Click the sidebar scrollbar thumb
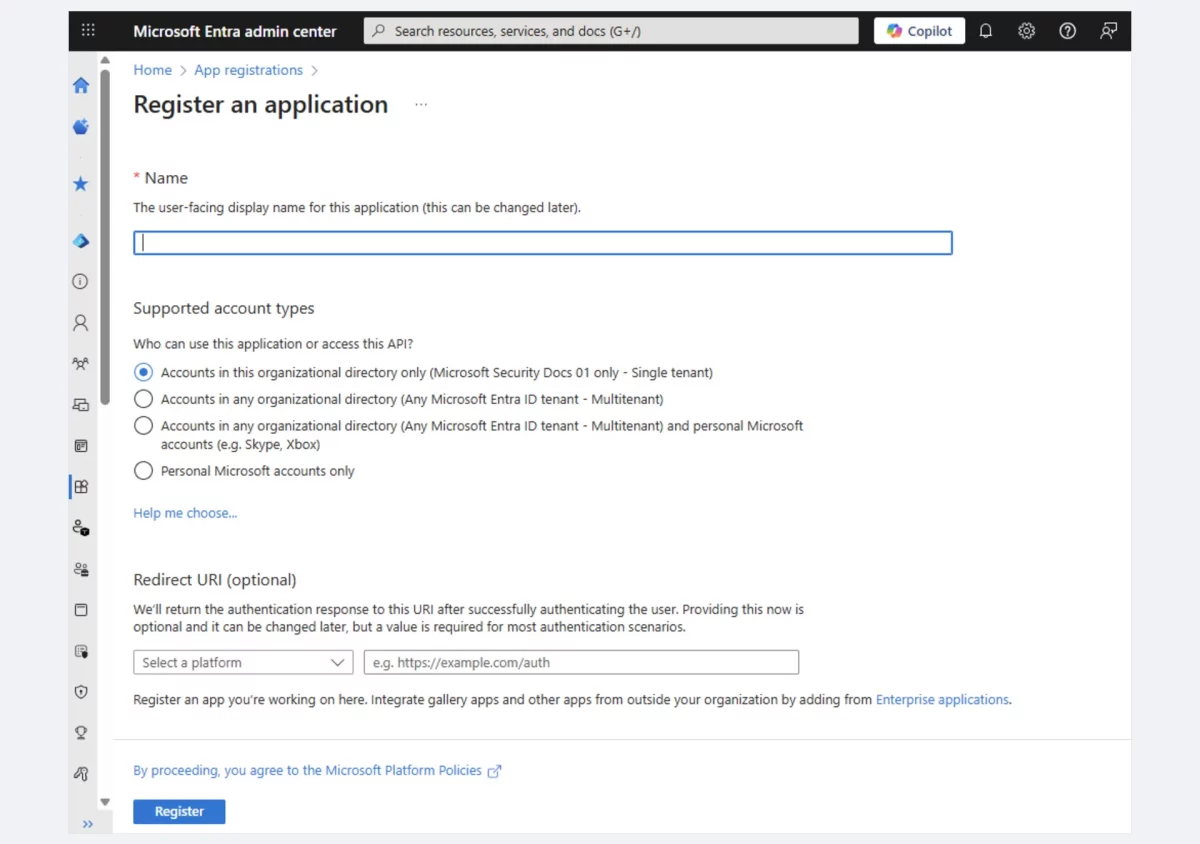 click(x=105, y=238)
